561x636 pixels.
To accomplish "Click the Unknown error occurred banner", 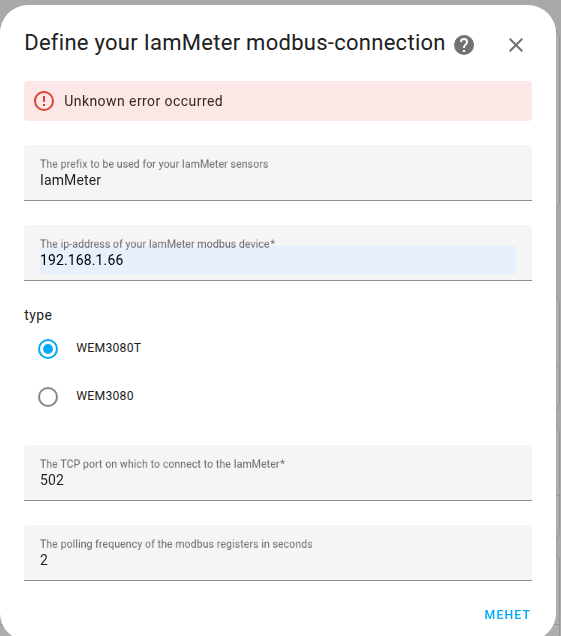I will [278, 101].
